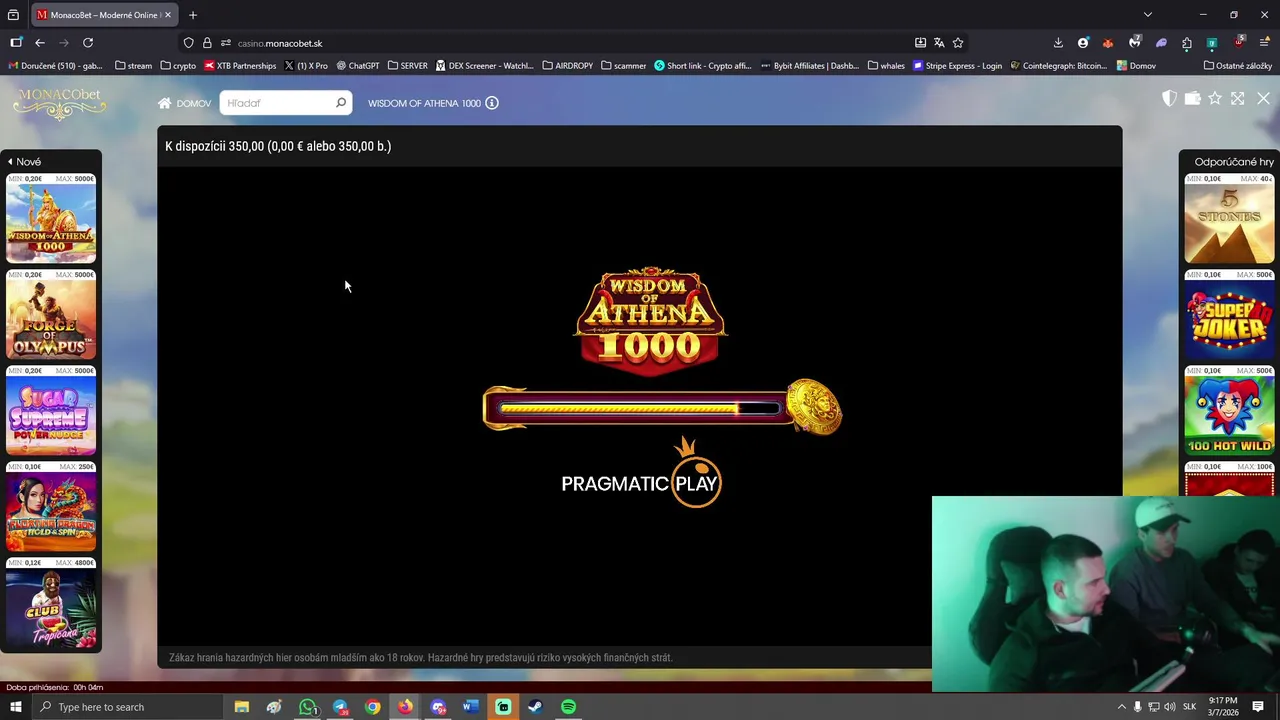Click the DOMOV home icon link

click(x=184, y=103)
